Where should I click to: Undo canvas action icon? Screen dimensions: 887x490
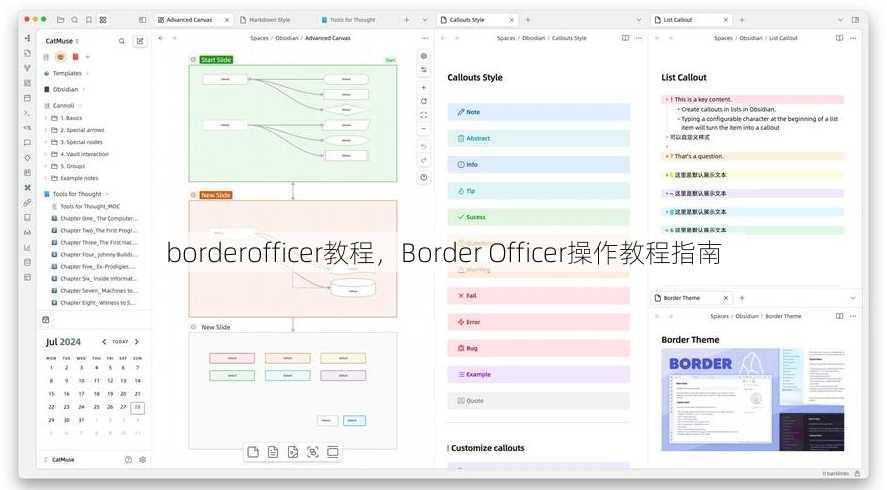point(424,147)
